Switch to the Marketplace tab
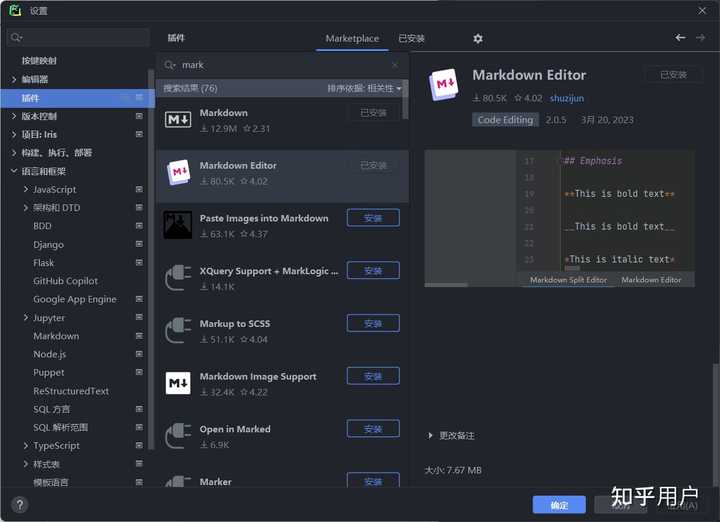The width and height of the screenshot is (720, 522). [x=352, y=39]
